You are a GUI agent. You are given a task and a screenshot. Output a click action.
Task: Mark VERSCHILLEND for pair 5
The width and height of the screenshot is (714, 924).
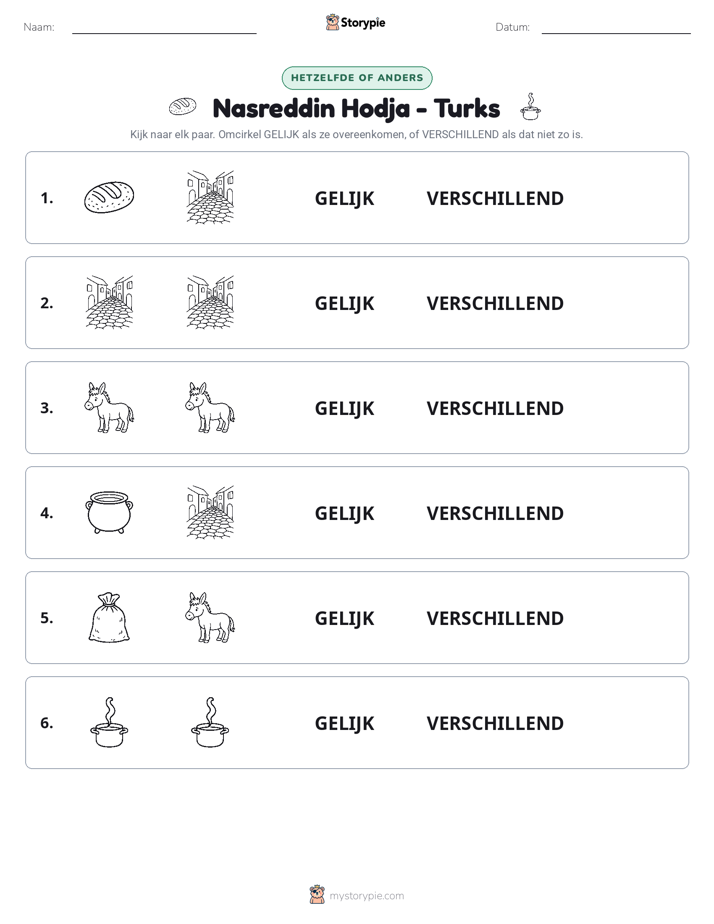click(x=495, y=618)
